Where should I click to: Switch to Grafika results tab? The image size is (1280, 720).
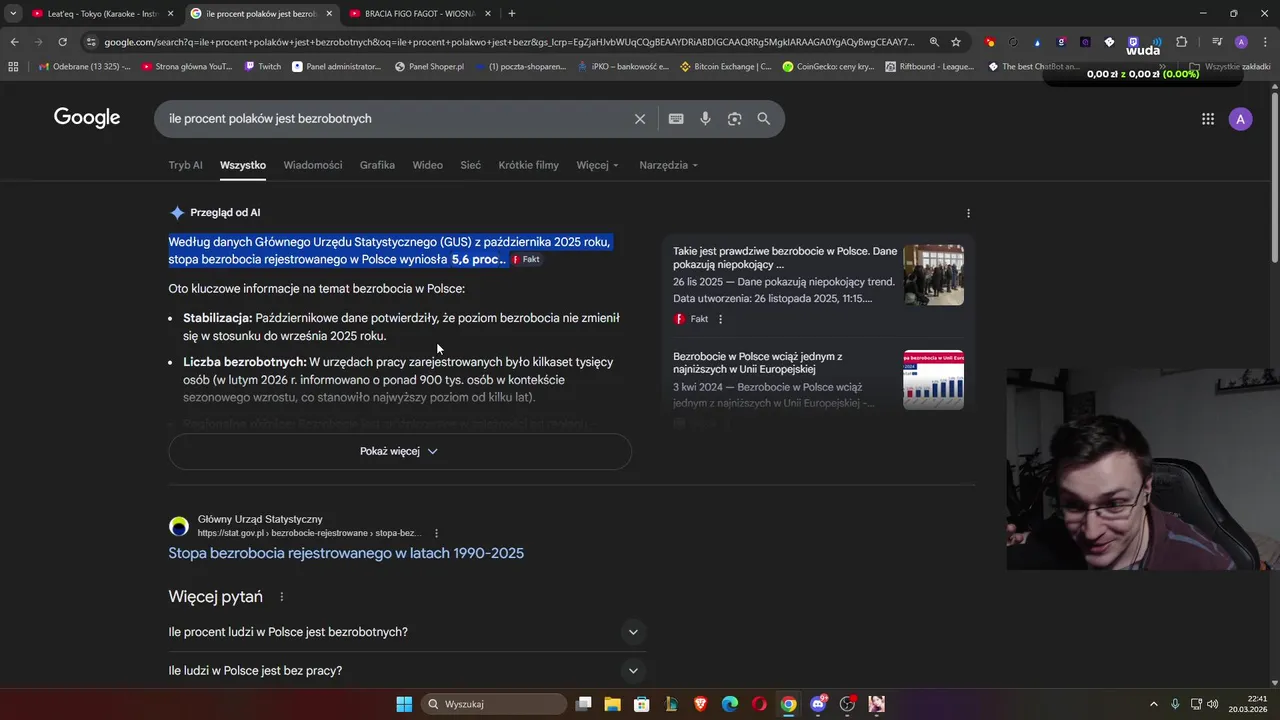(x=377, y=165)
